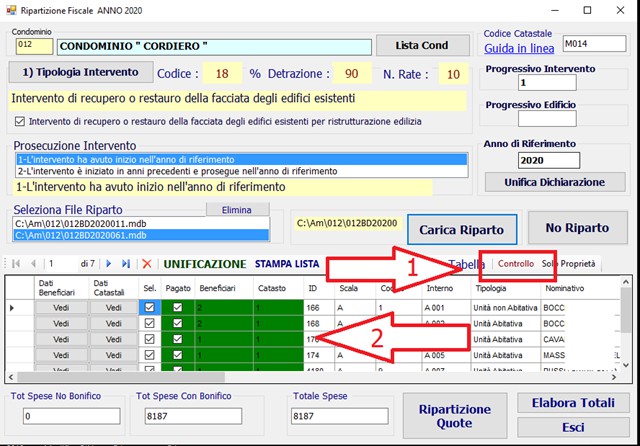The height and width of the screenshot is (446, 640).
Task: Toggle Pagato checkbox for row ID 174
Action: pos(178,355)
